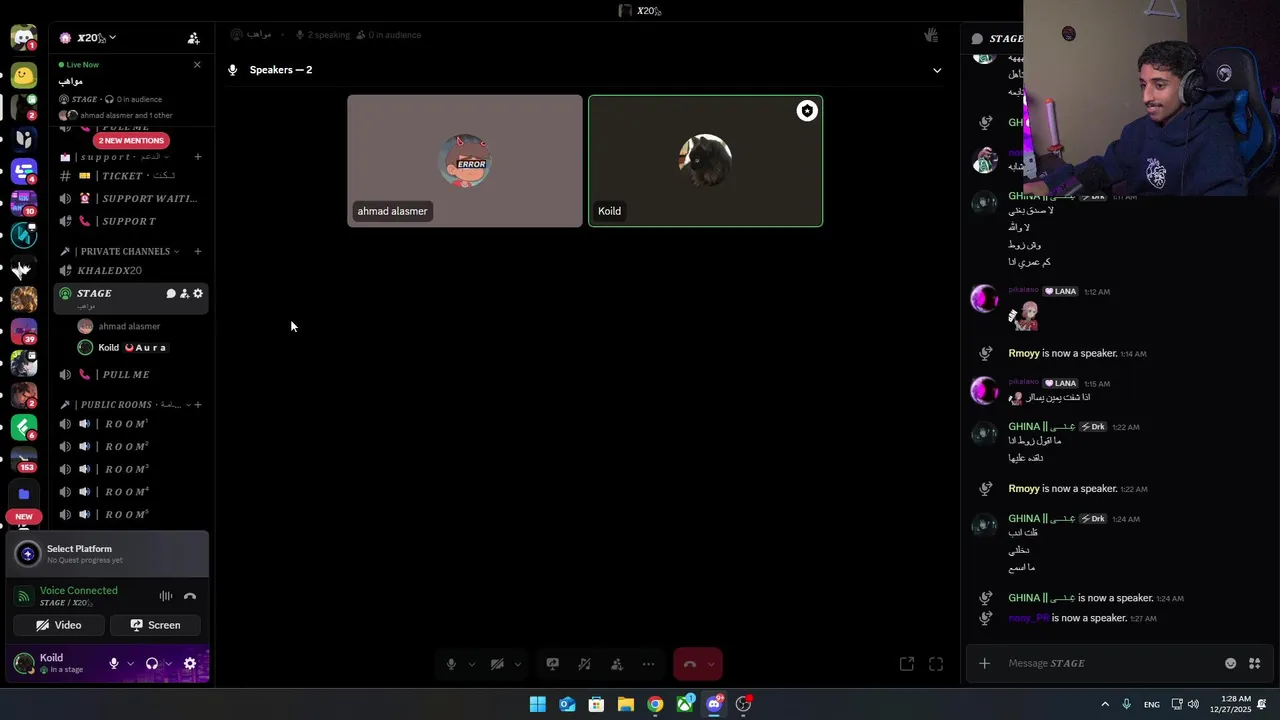The width and height of the screenshot is (1280, 720).
Task: Open emoji picker in the chat box
Action: pos(1231,664)
